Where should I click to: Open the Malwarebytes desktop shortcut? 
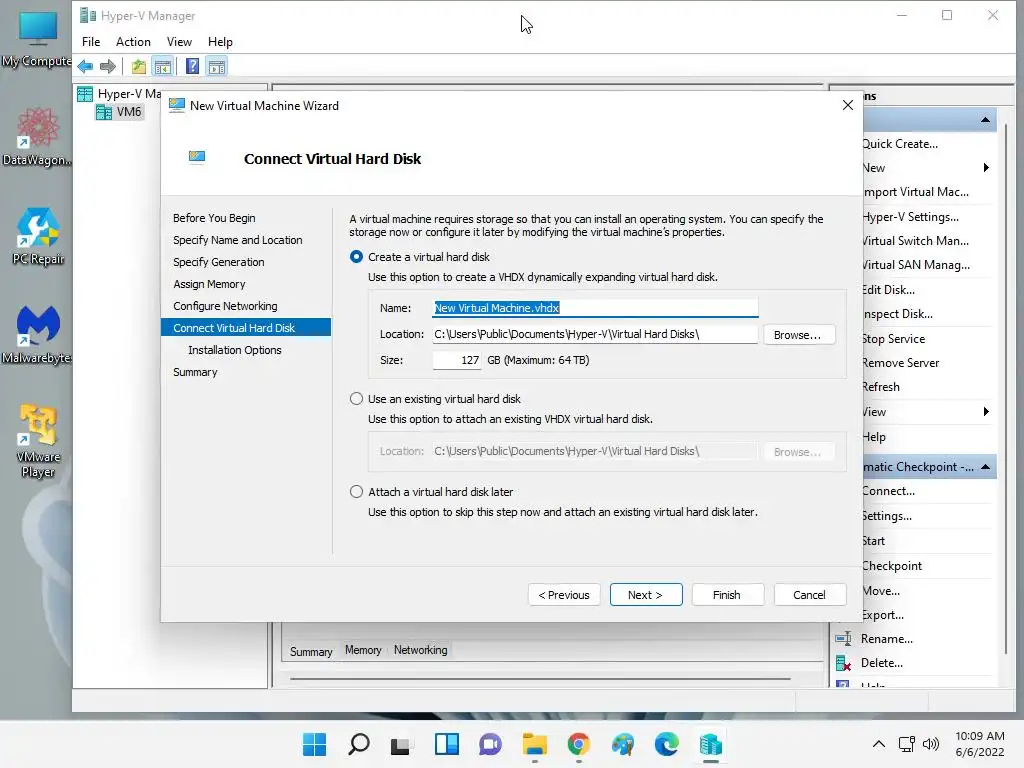[37, 335]
